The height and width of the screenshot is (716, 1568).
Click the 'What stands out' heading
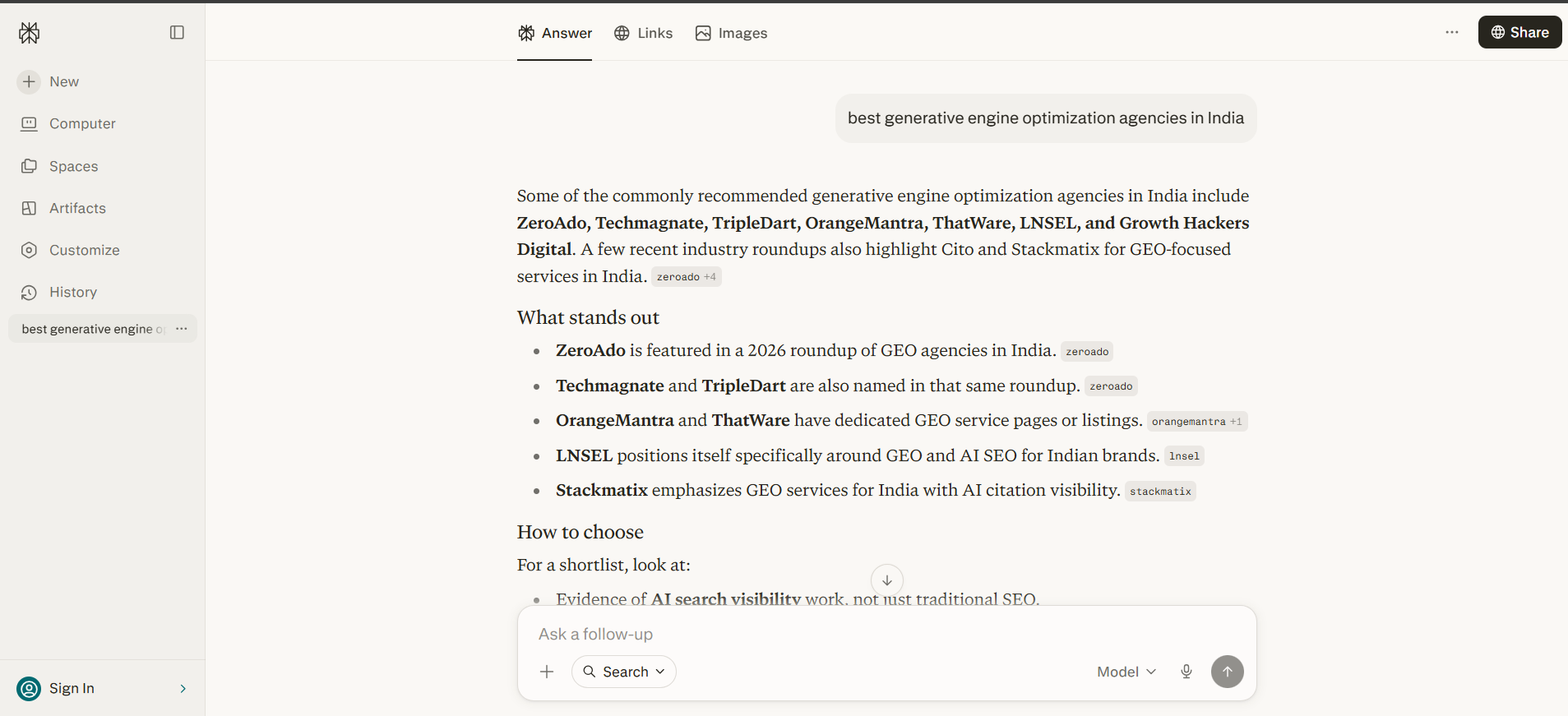point(588,317)
